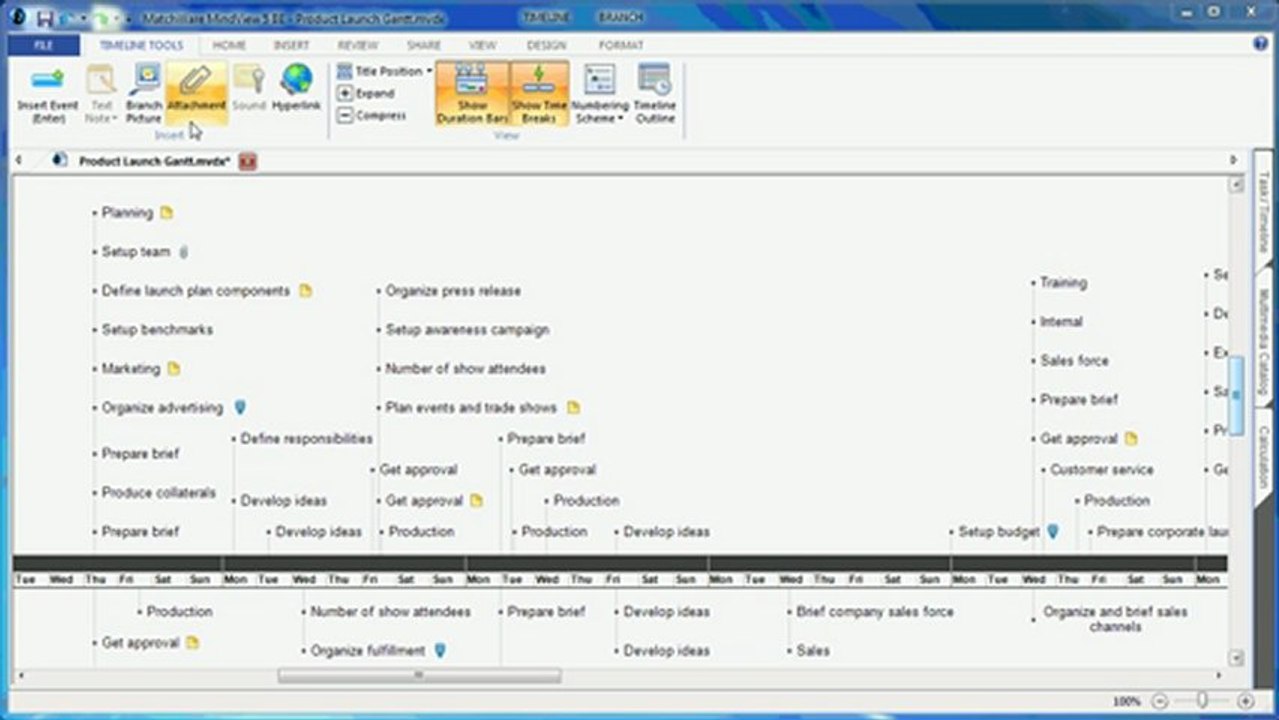Click the Compress button in the ribbon
The image size is (1279, 720).
pyautogui.click(x=372, y=116)
